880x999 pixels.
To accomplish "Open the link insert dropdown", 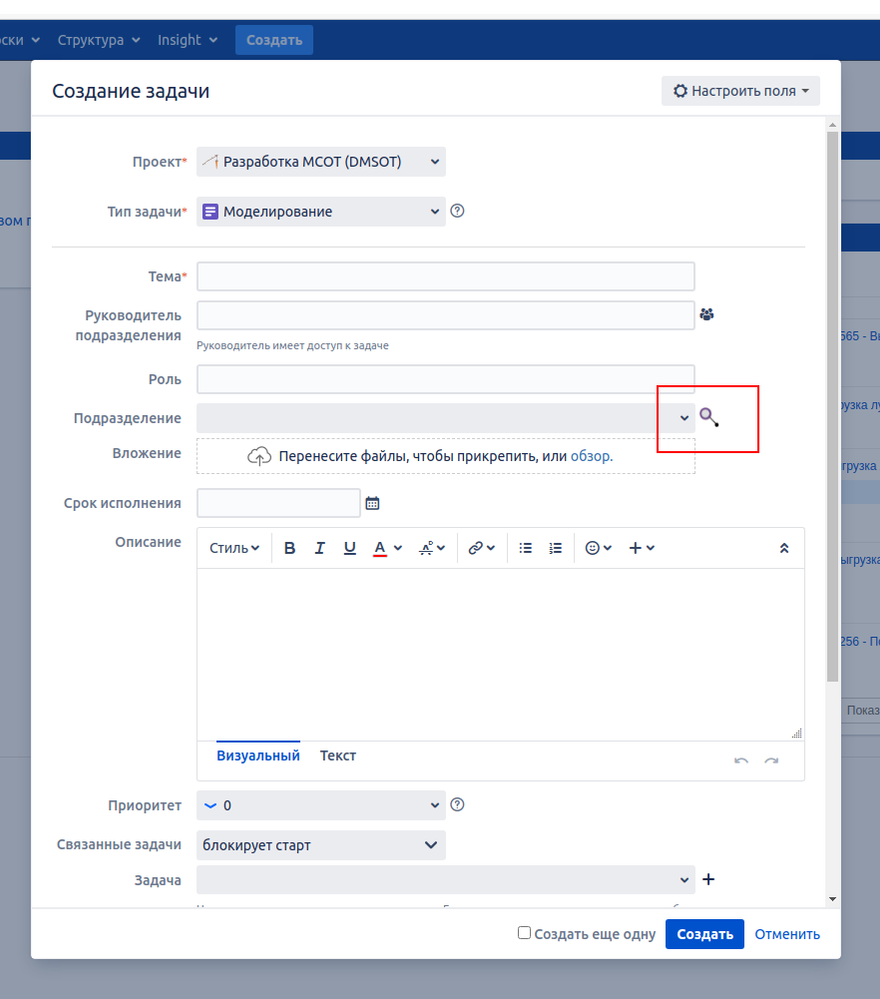I will pos(481,548).
